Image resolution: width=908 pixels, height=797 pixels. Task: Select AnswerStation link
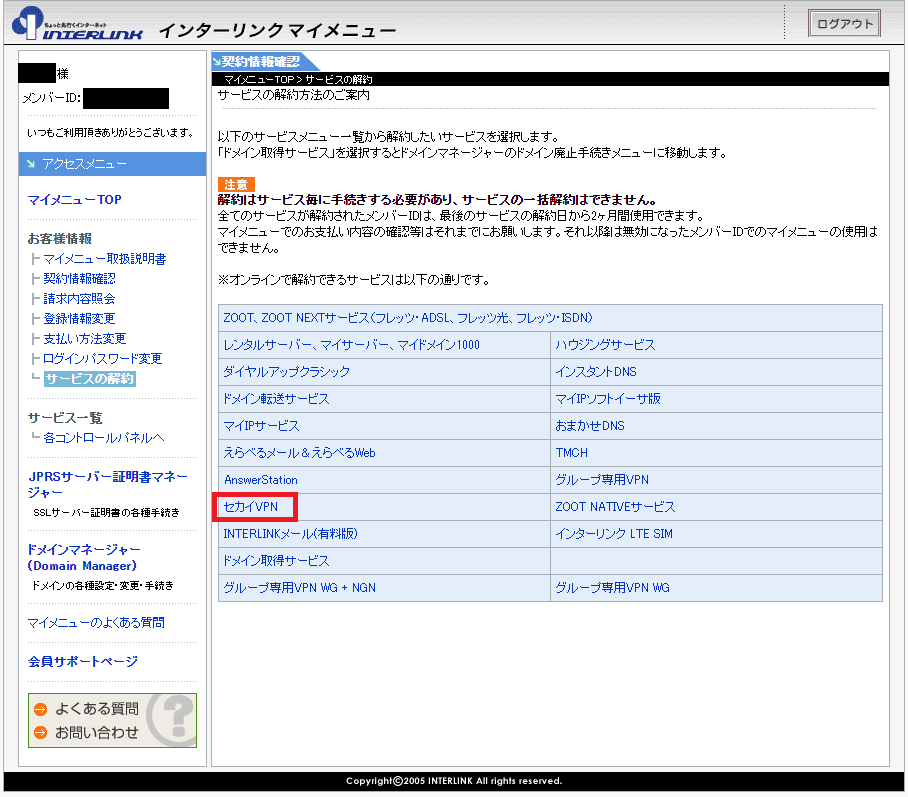pyautogui.click(x=261, y=480)
